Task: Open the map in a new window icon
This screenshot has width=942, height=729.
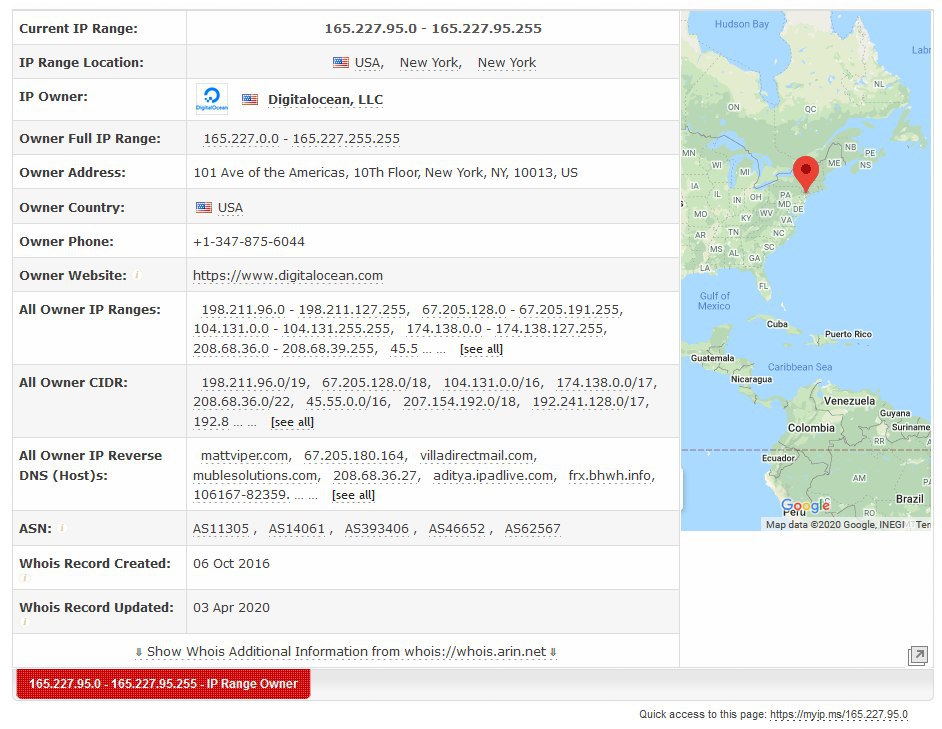Action: tap(917, 656)
